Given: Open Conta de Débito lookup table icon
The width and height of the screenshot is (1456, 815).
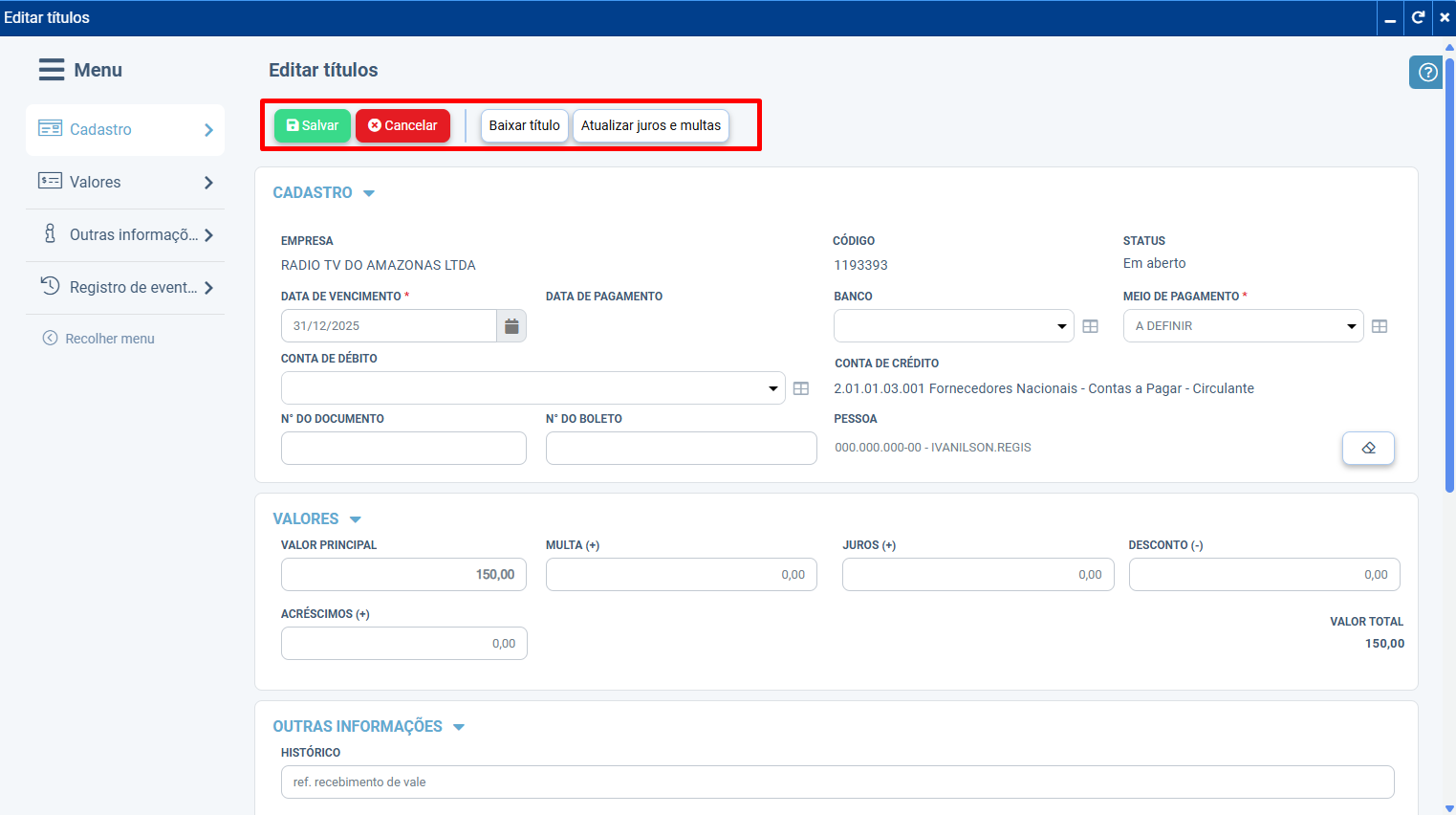Looking at the screenshot, I should tap(801, 388).
